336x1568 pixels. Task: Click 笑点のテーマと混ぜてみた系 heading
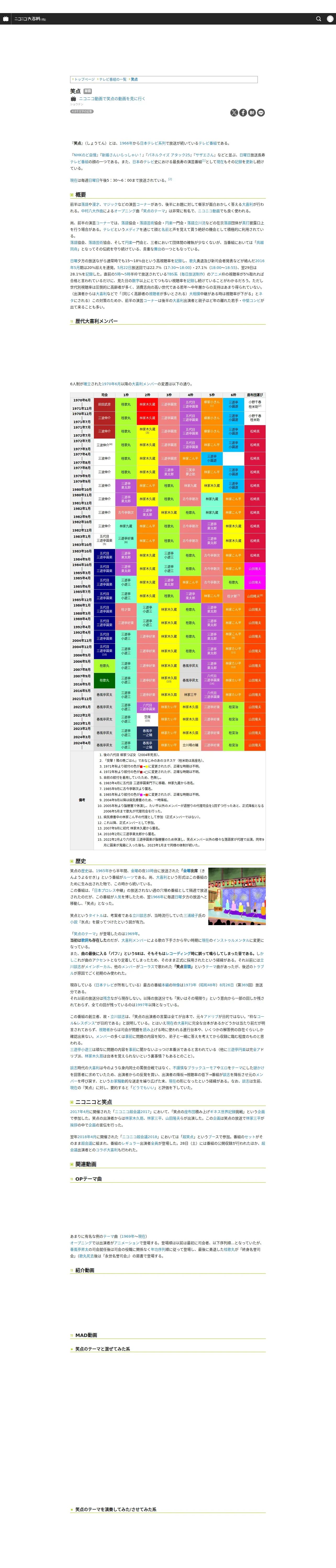[102, 1349]
